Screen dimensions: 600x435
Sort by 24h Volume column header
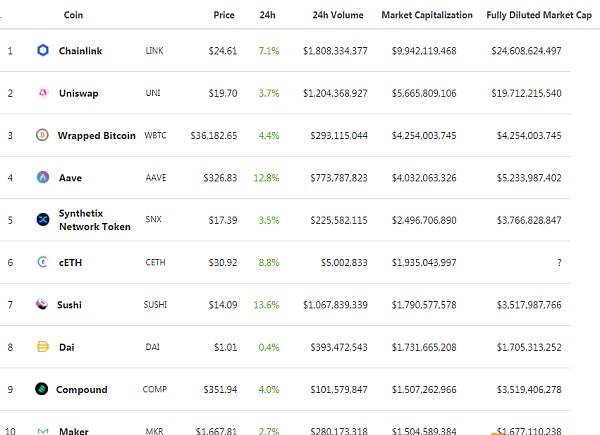coord(338,15)
